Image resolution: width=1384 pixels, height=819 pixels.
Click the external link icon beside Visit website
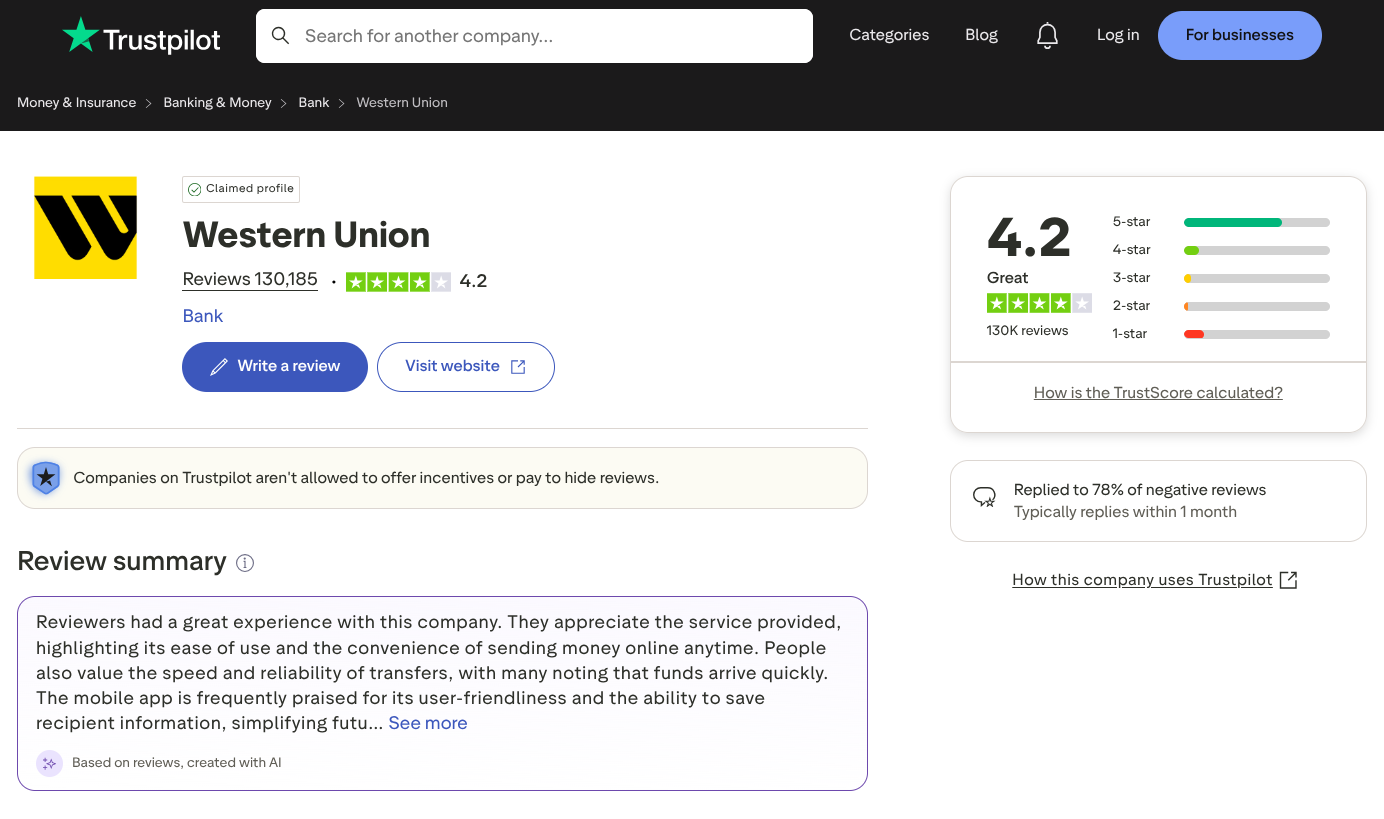[x=518, y=367]
